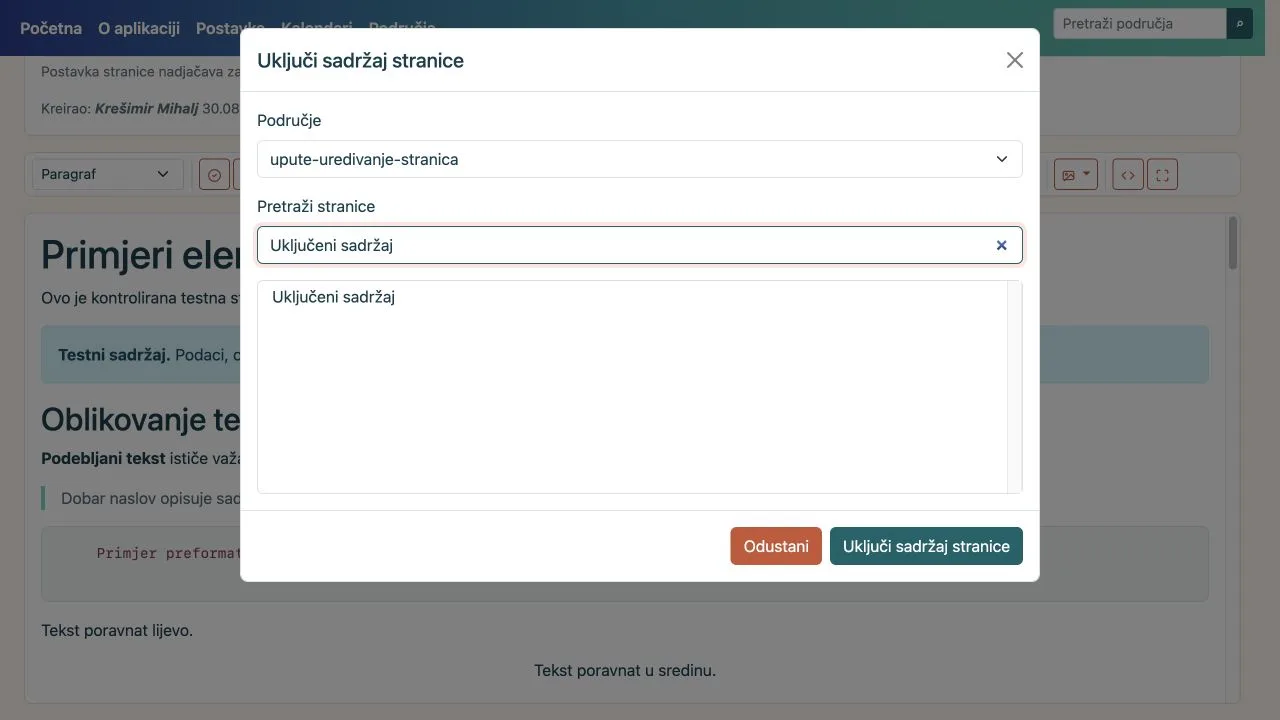This screenshot has width=1280, height=720.
Task: Go to O aplikaciji in the navigation bar
Action: (x=139, y=28)
